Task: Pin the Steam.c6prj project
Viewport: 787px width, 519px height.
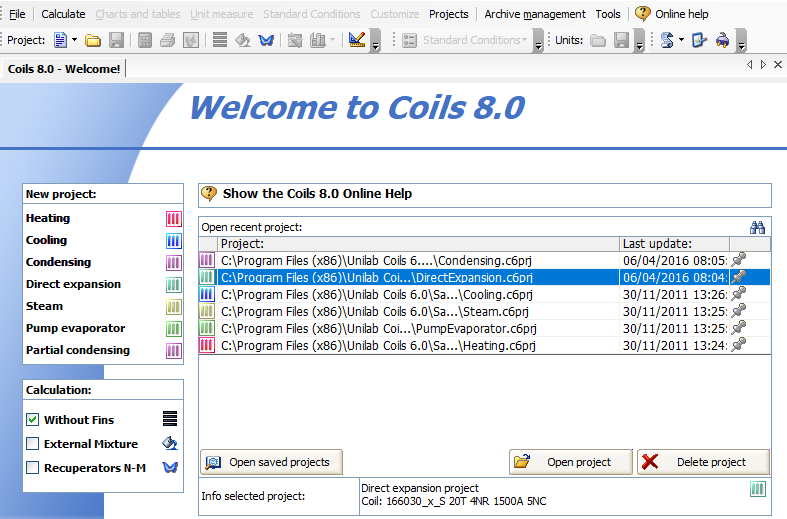Action: [x=738, y=311]
